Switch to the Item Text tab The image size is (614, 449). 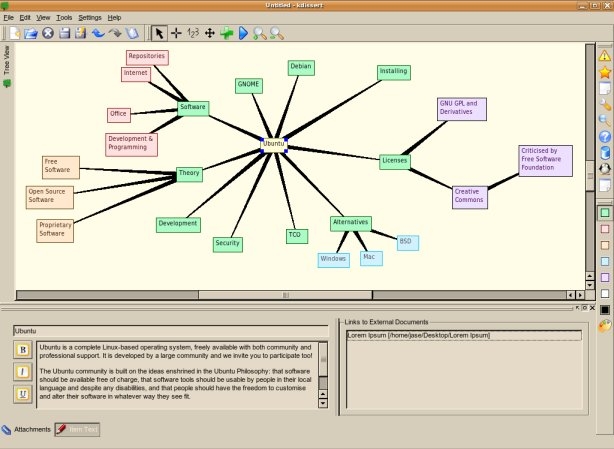pyautogui.click(x=77, y=429)
